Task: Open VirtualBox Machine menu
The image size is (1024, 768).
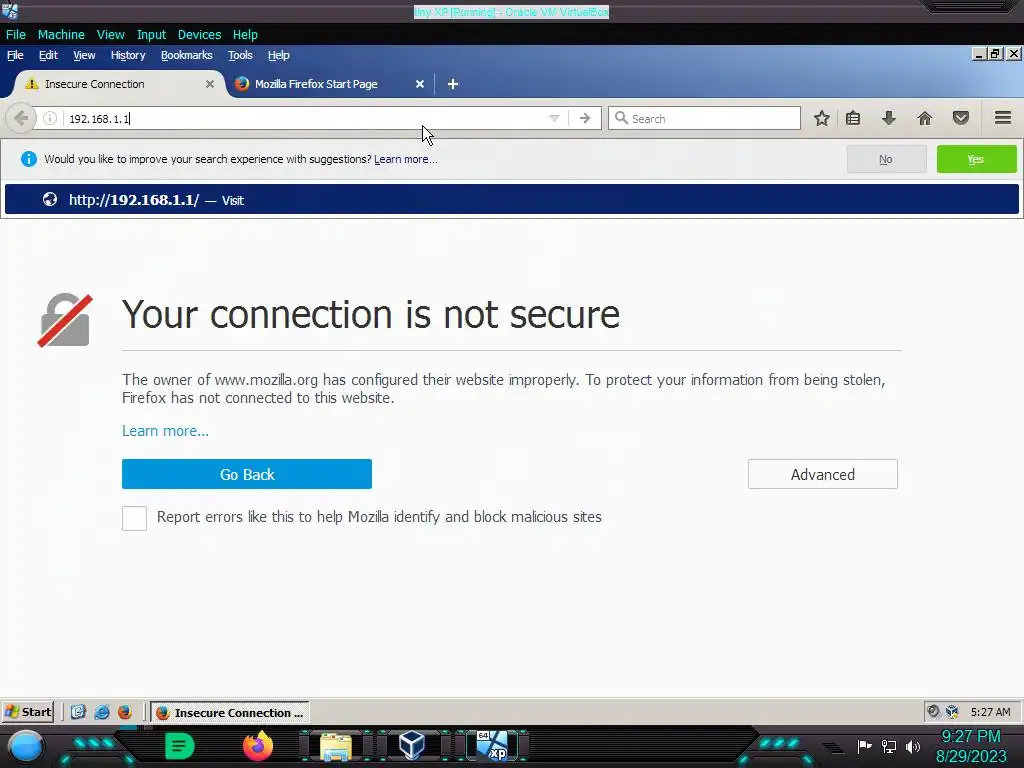Action: click(61, 35)
